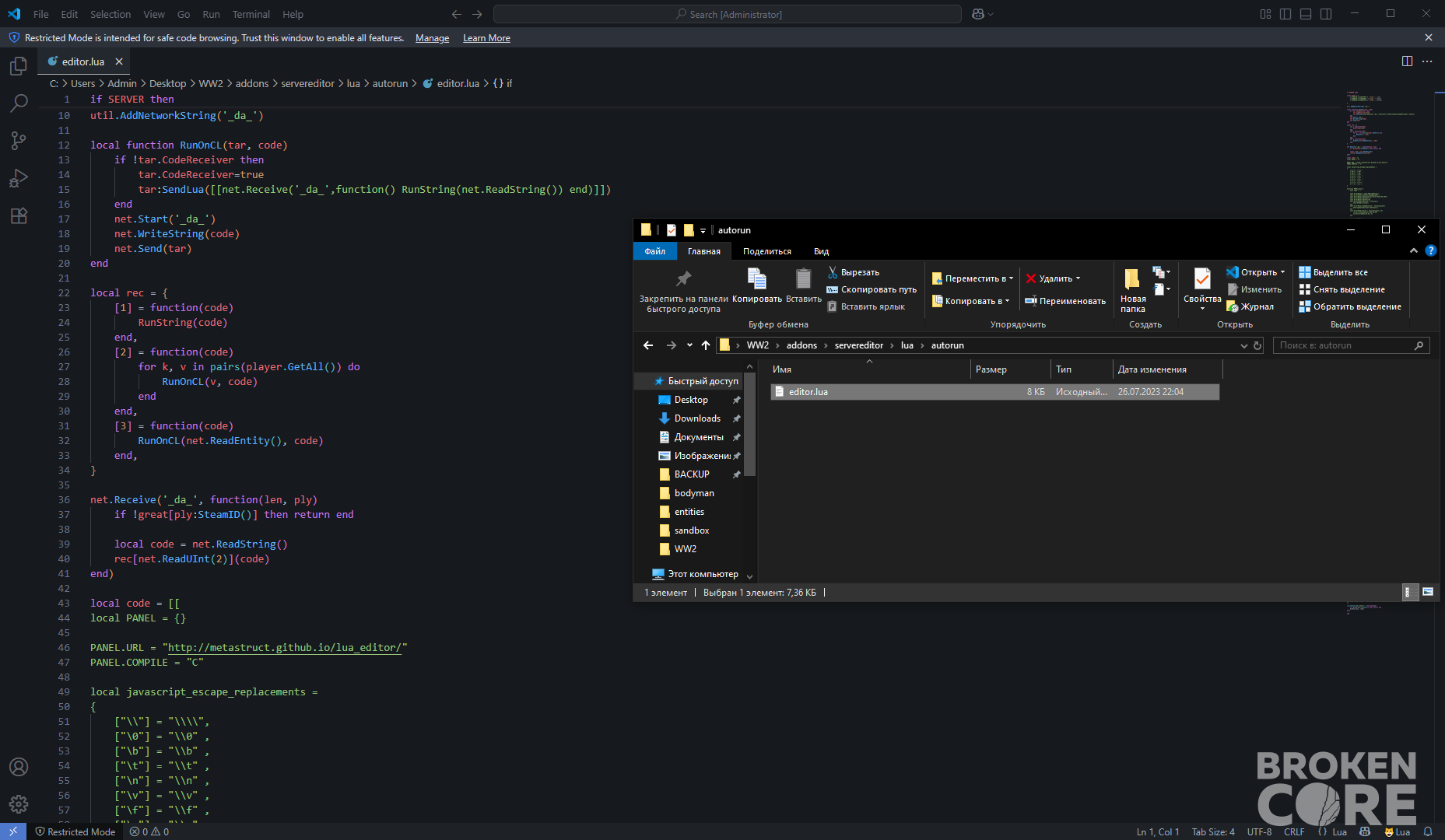Screen dimensions: 1445x840
Task: Open the Explorer view in VS Code activity bar
Action: tap(19, 67)
